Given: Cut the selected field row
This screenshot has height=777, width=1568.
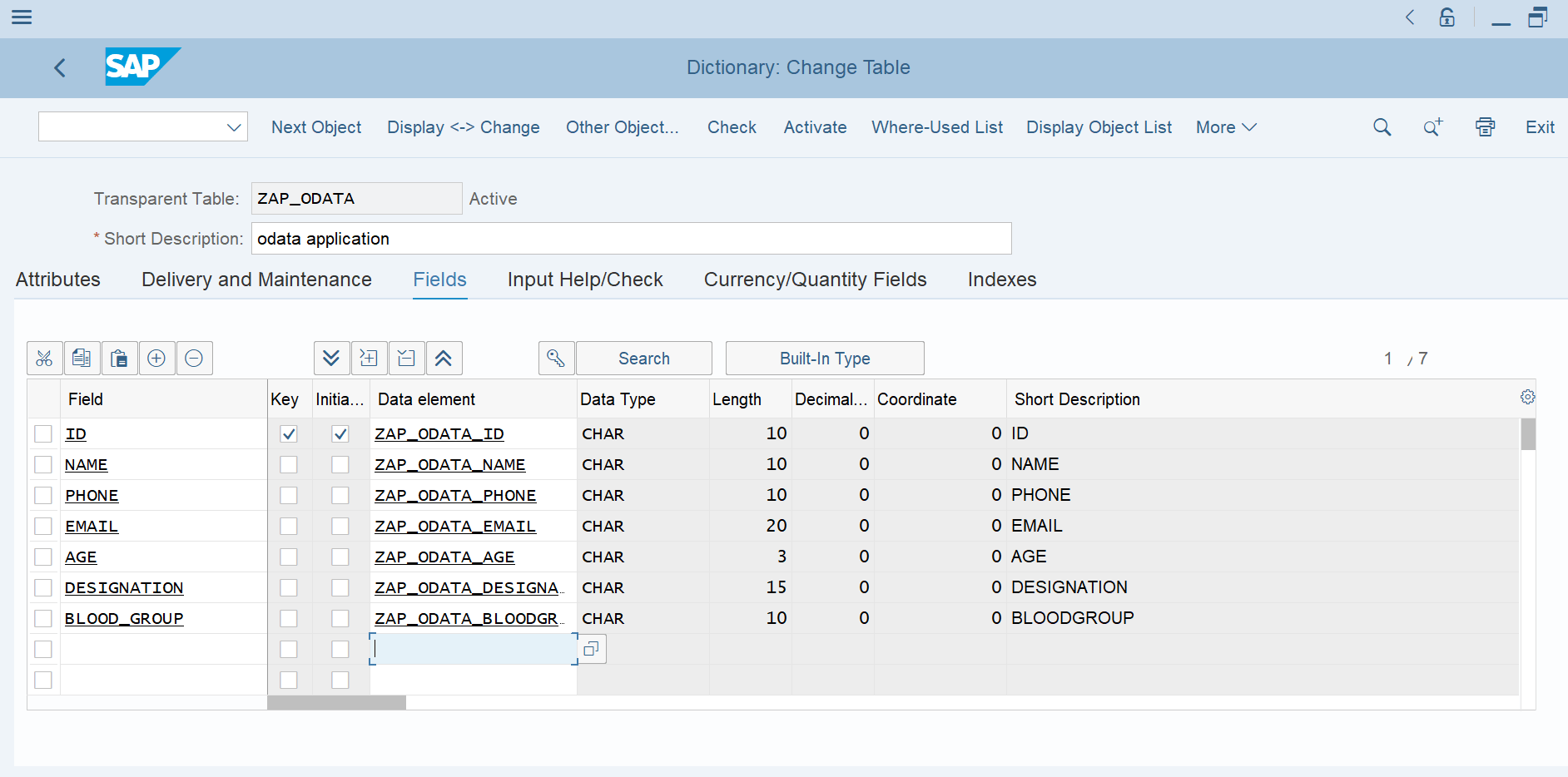Looking at the screenshot, I should 44,358.
